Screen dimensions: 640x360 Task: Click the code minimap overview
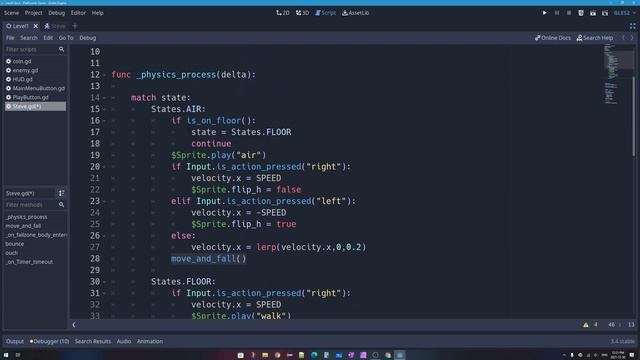pos(618,74)
